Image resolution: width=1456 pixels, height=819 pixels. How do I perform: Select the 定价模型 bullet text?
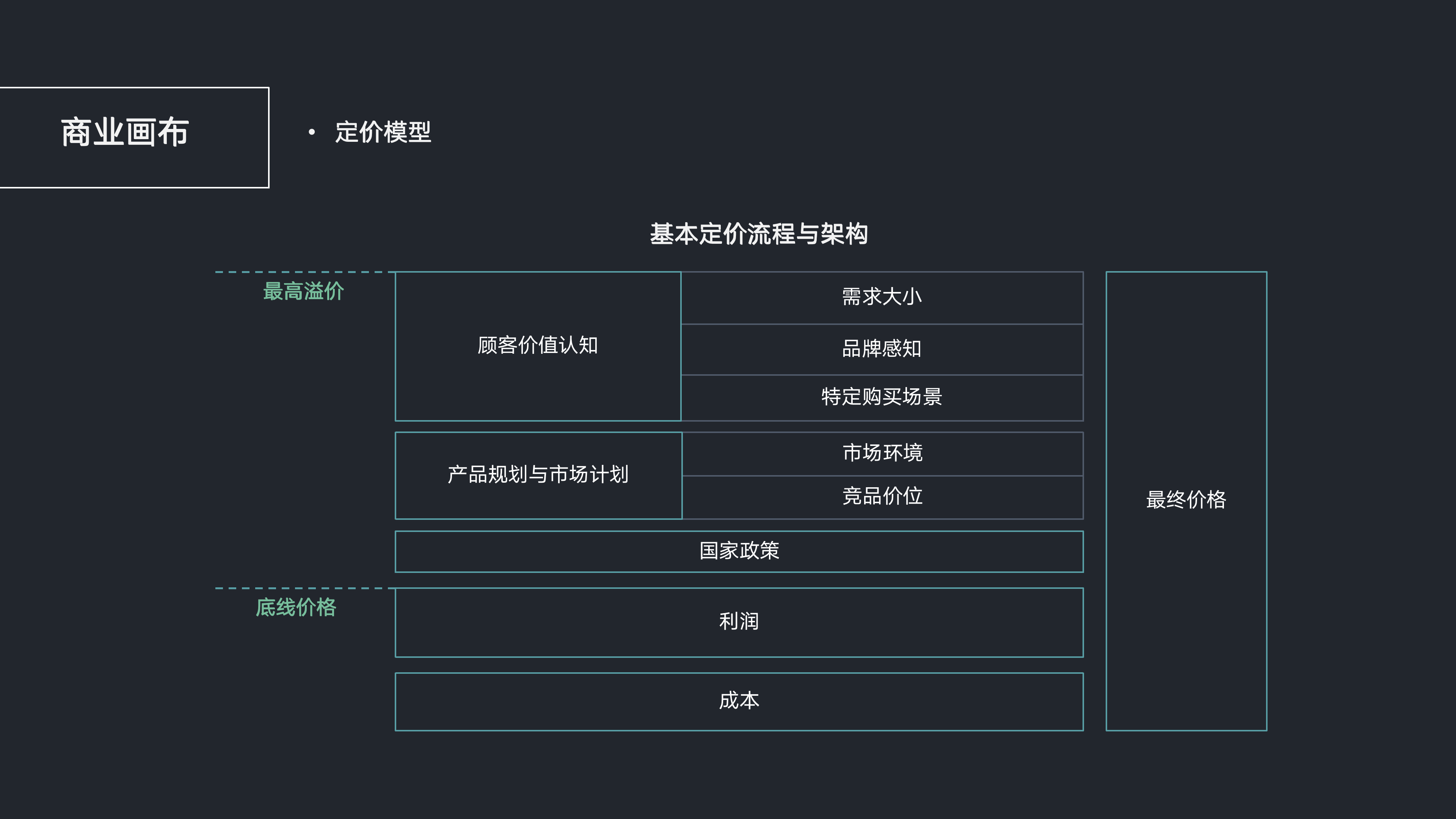coord(383,132)
